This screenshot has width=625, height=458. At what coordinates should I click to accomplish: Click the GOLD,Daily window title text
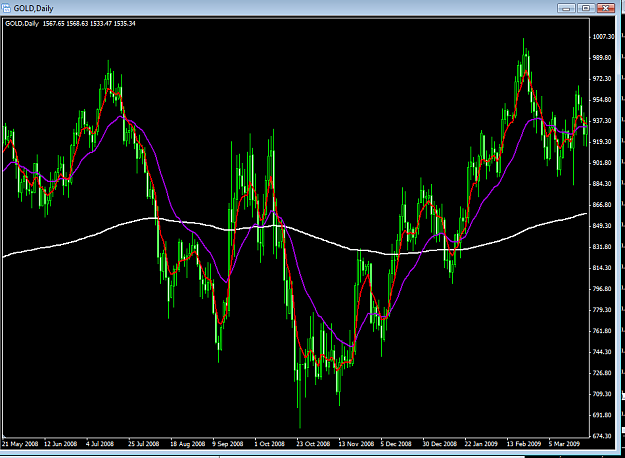[33, 8]
